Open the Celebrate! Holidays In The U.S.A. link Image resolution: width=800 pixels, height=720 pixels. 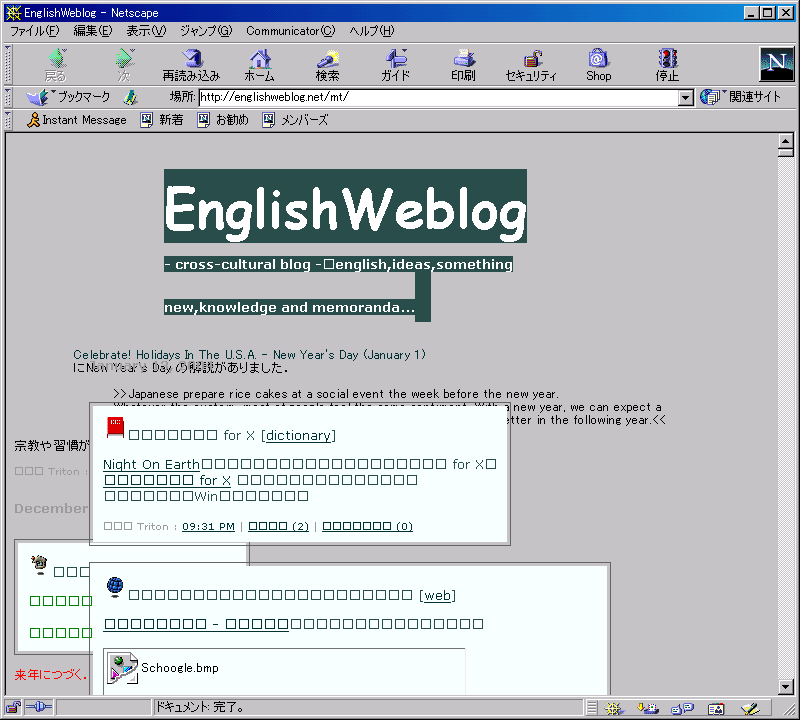[249, 355]
